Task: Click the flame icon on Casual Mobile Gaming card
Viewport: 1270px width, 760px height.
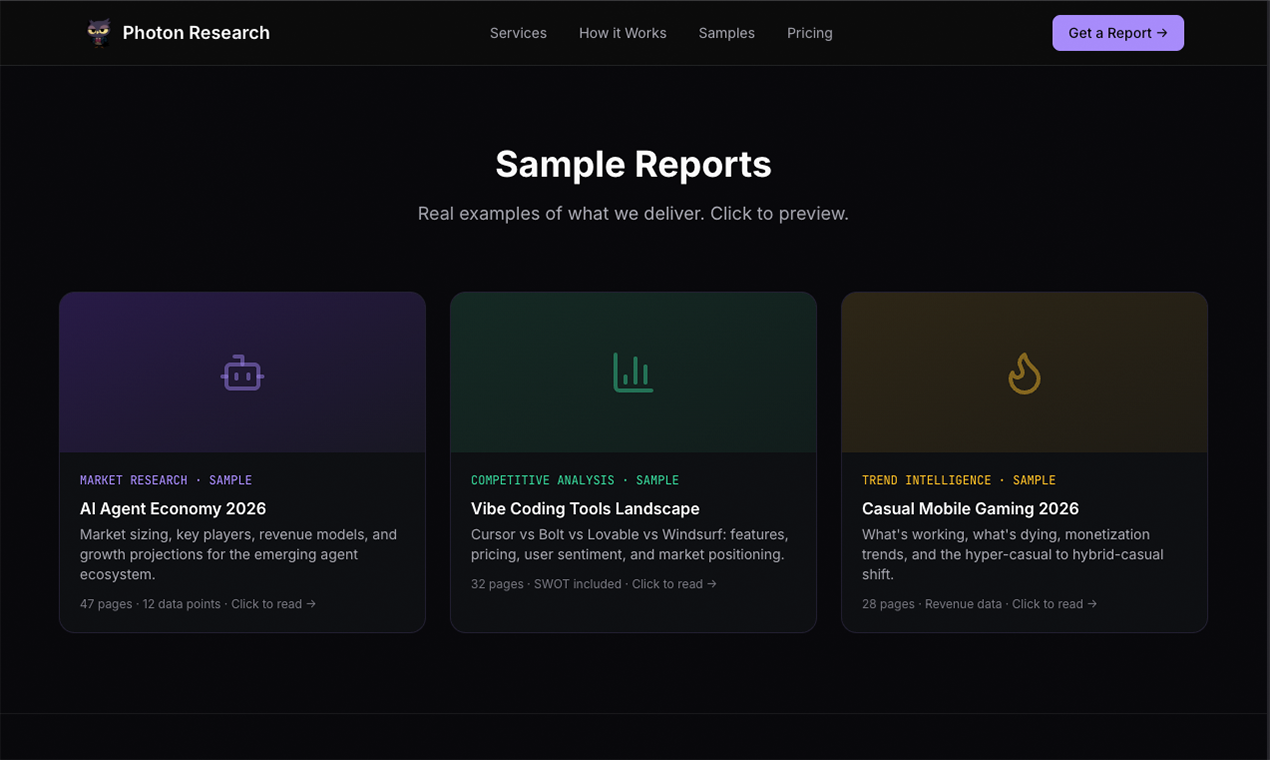Action: tap(1024, 371)
